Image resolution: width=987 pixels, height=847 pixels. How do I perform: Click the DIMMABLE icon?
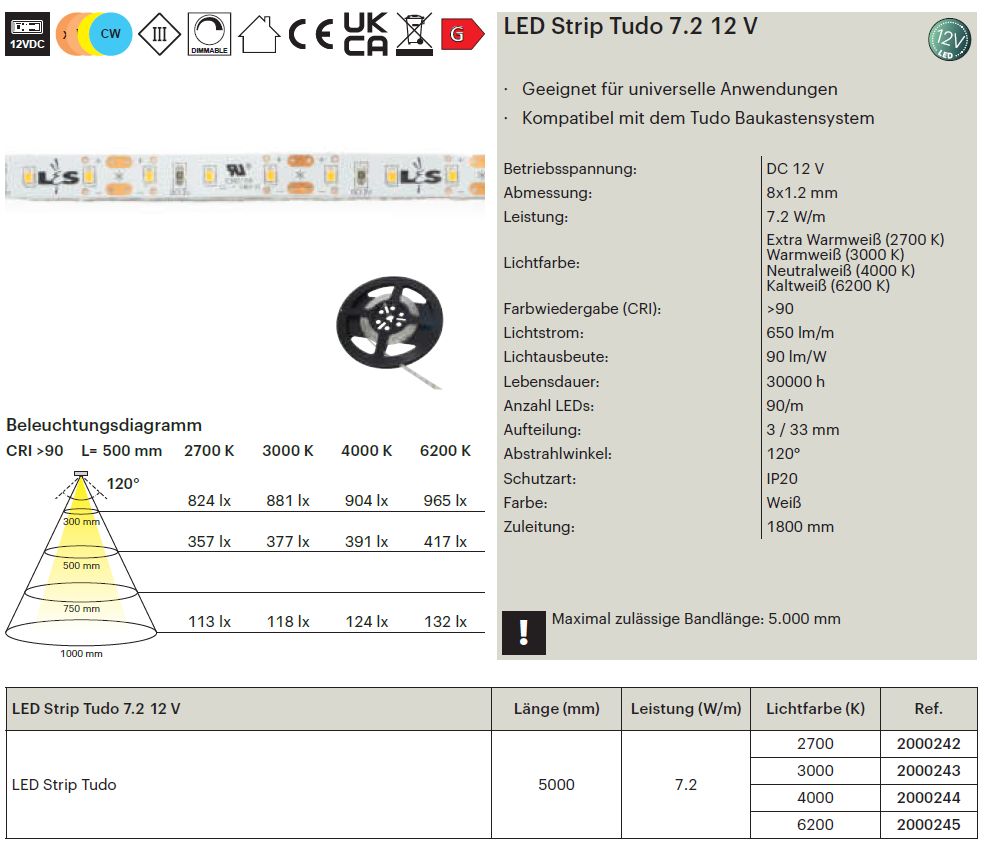(x=209, y=34)
